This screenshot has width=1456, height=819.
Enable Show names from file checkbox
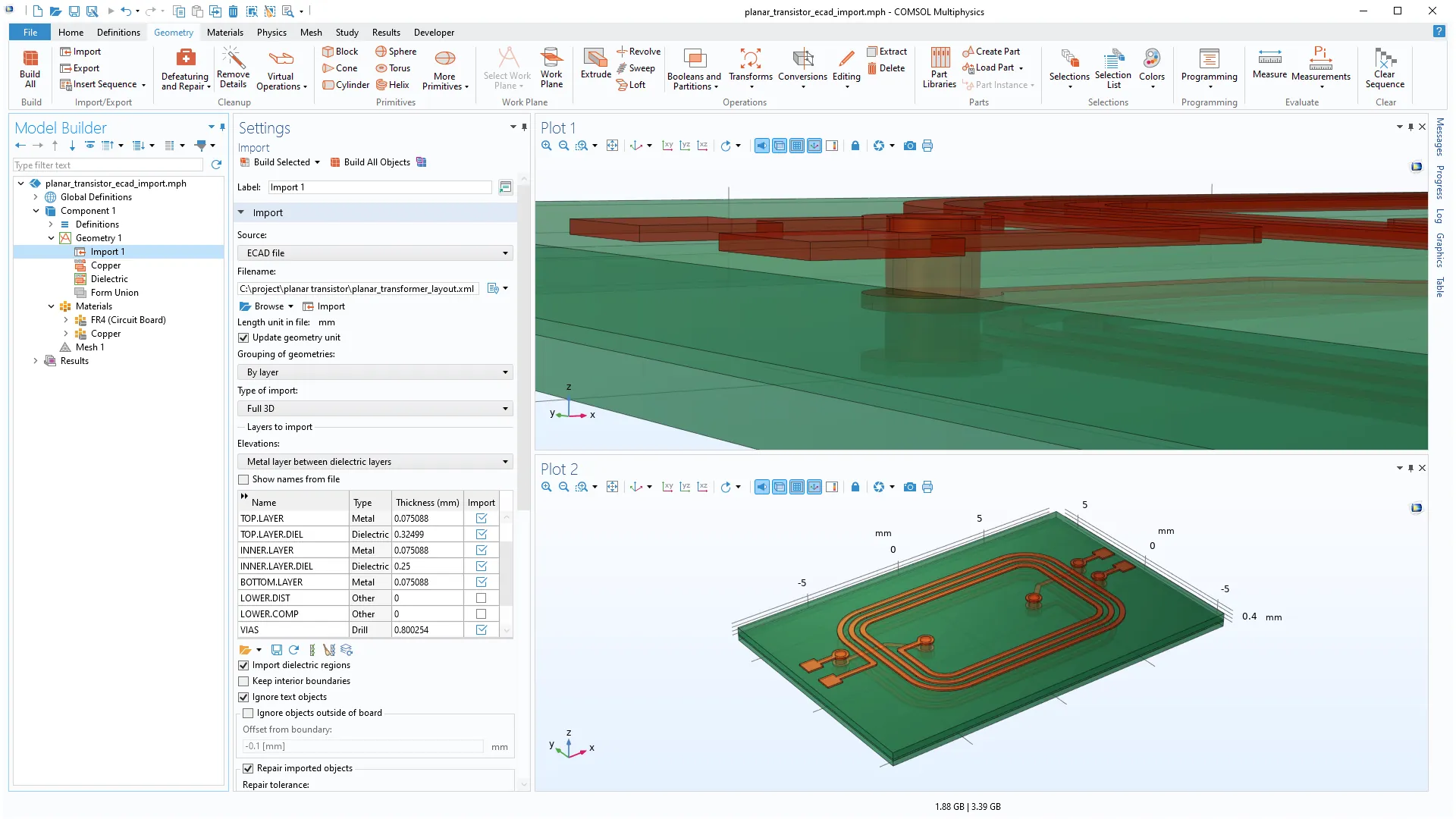point(243,479)
